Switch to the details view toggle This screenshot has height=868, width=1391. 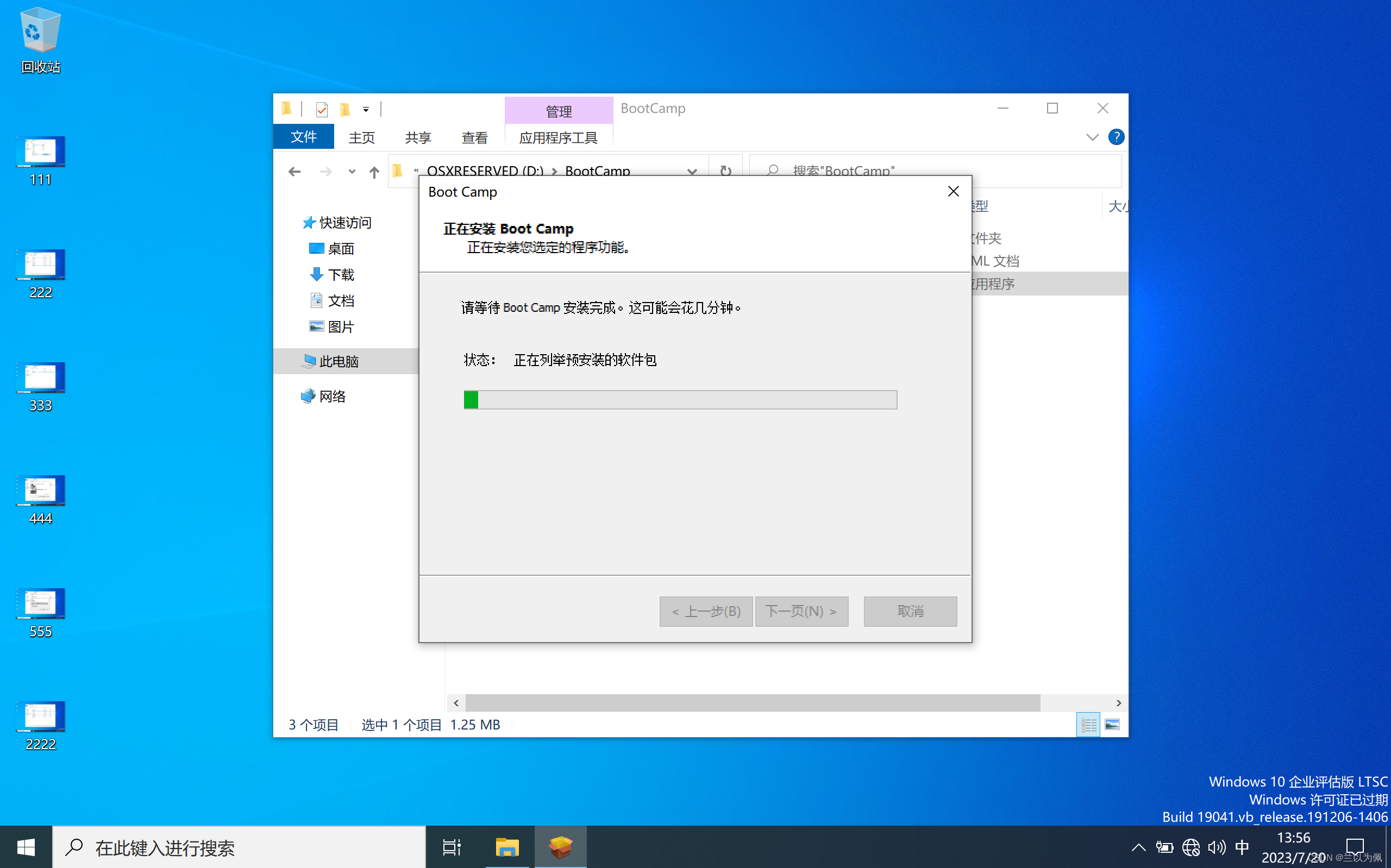(x=1088, y=725)
